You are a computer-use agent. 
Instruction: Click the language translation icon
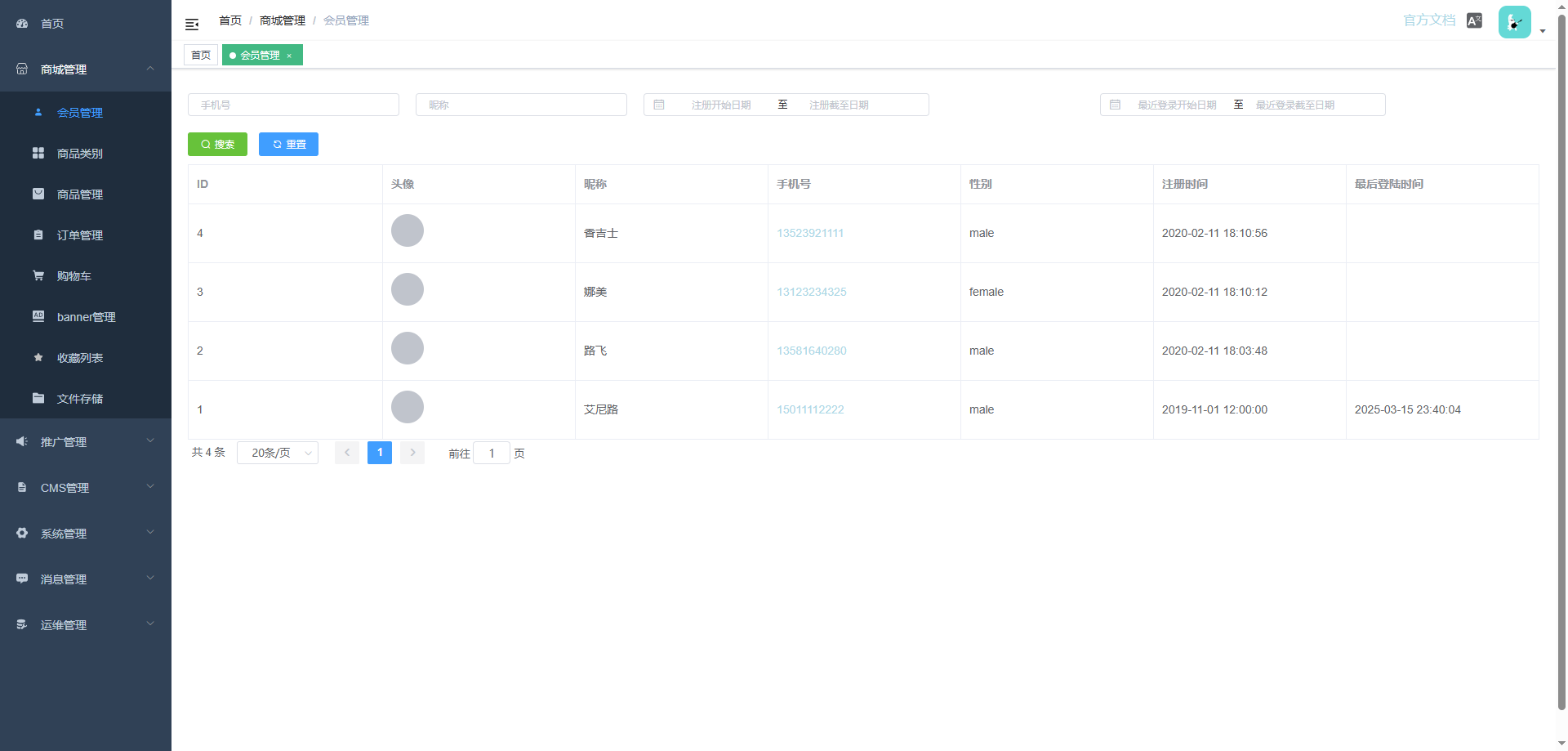[1474, 21]
